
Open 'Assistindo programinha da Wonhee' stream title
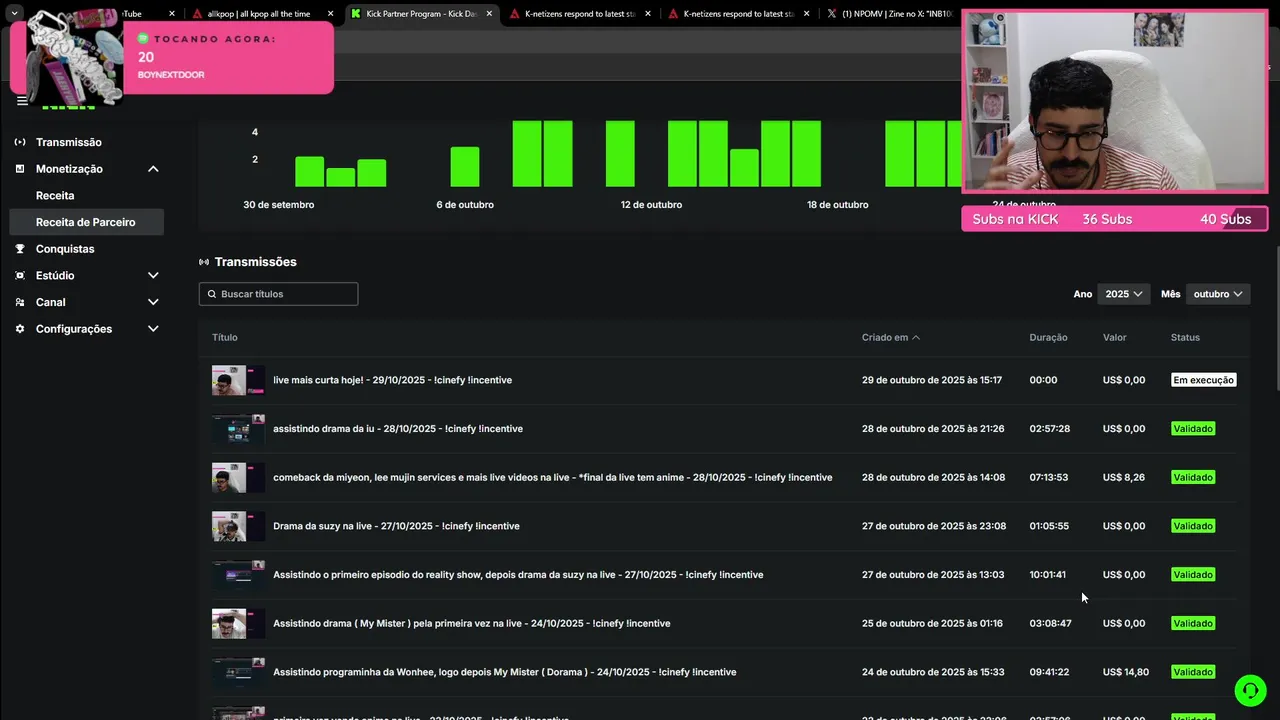coord(505,672)
